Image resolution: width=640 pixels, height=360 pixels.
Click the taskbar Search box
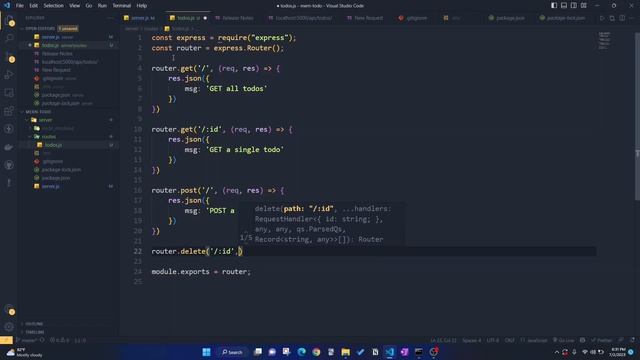click(x=232, y=352)
